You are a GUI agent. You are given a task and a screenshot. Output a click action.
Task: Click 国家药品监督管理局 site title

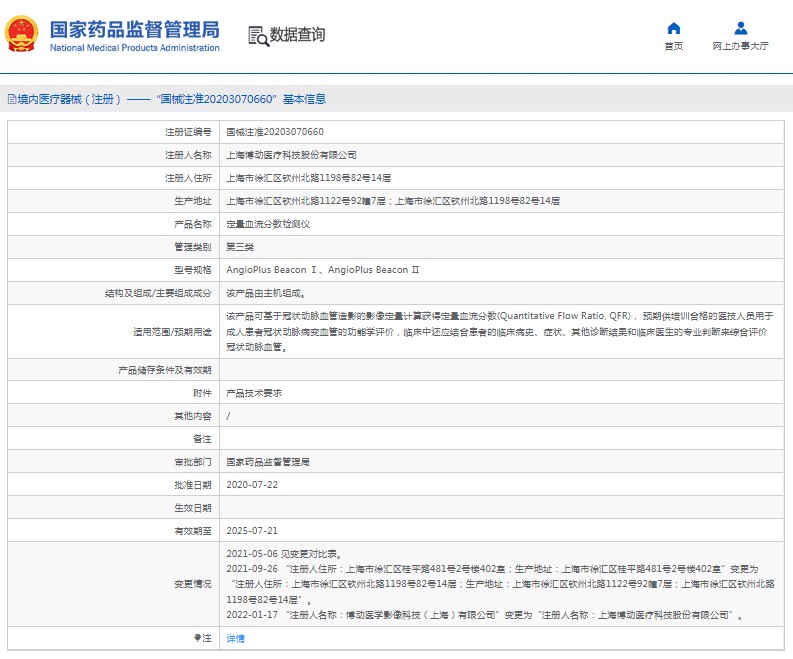point(135,29)
